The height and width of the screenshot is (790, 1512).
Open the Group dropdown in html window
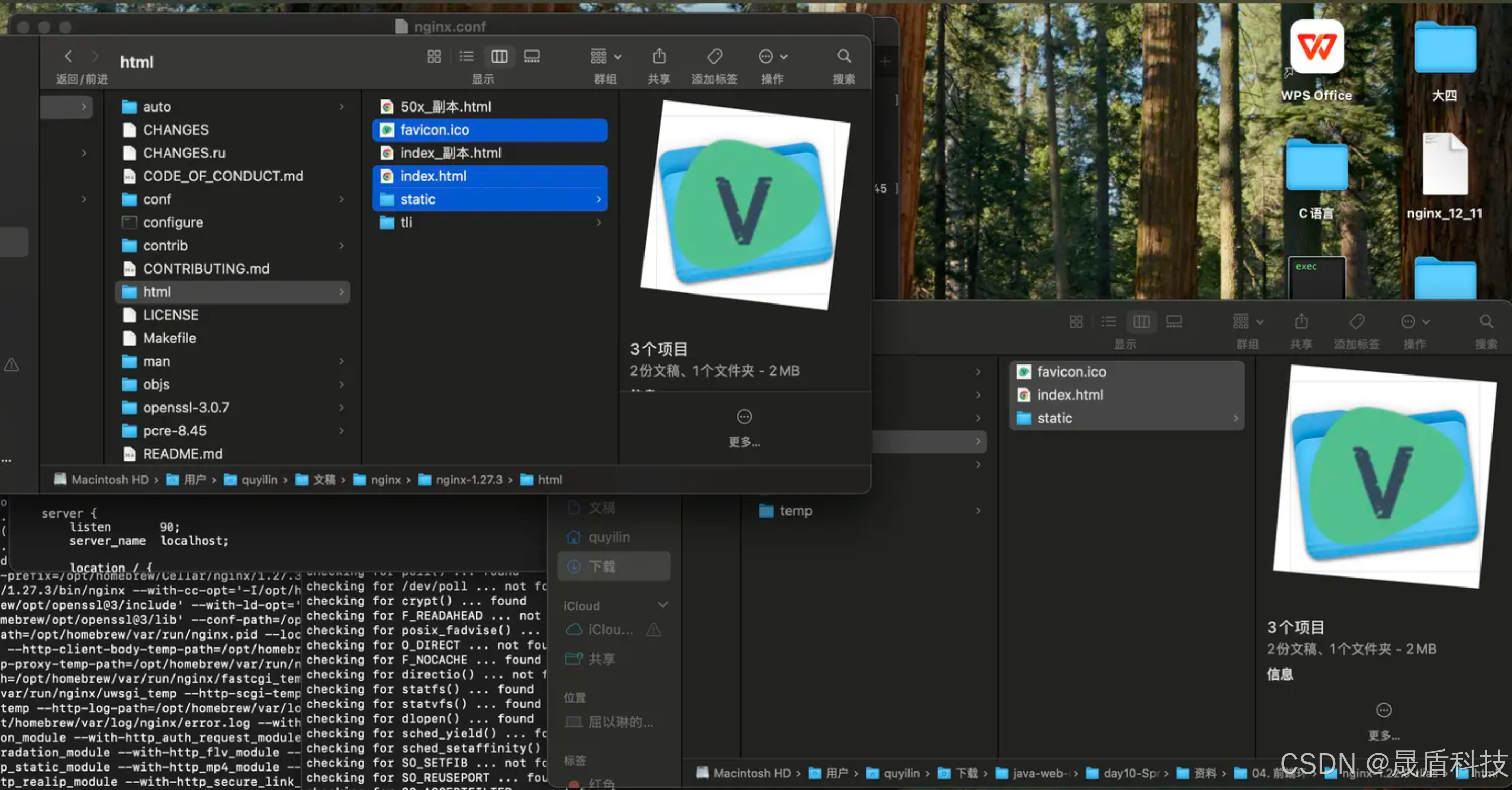click(605, 56)
